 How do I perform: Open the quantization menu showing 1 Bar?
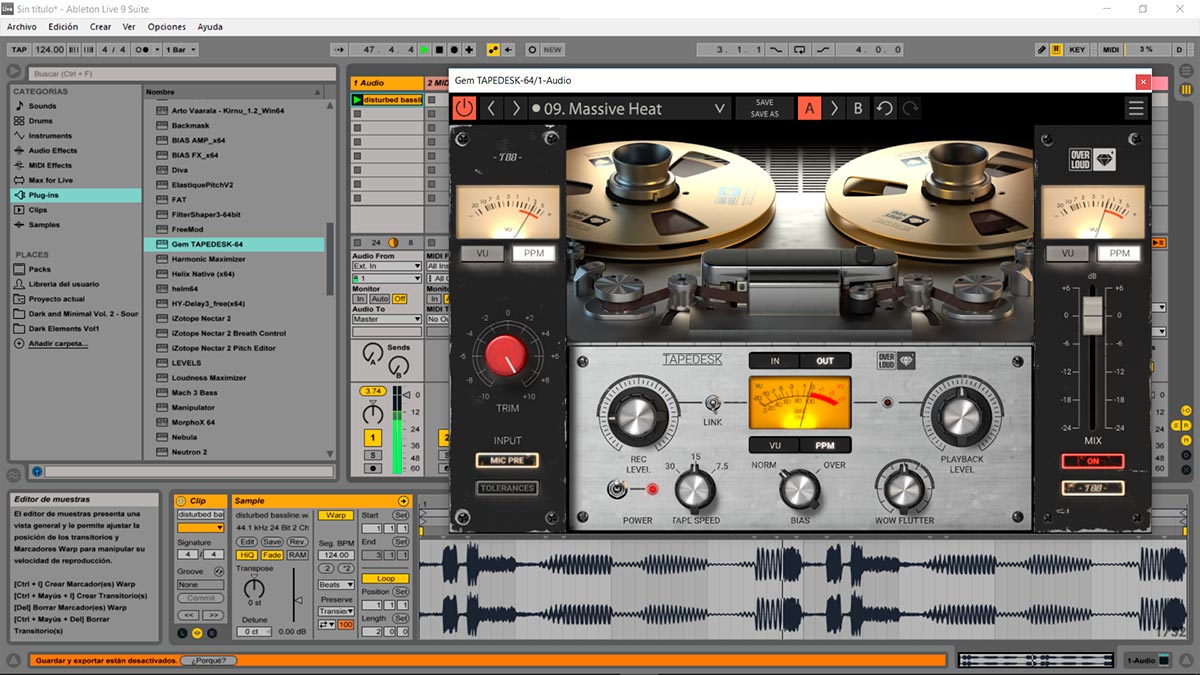[181, 49]
